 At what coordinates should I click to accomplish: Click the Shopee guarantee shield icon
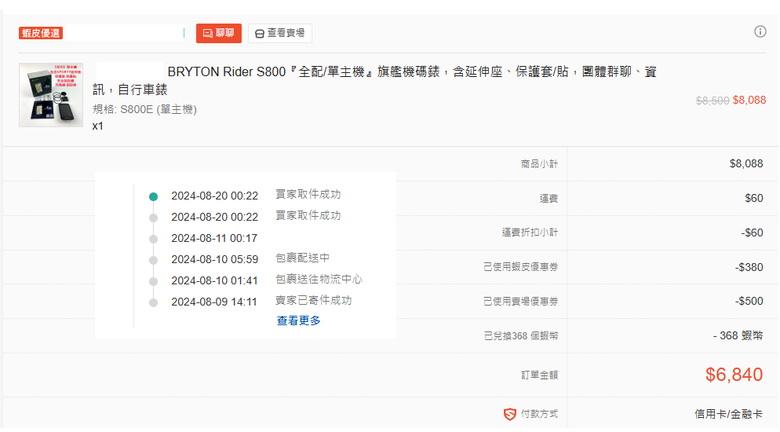[510, 414]
